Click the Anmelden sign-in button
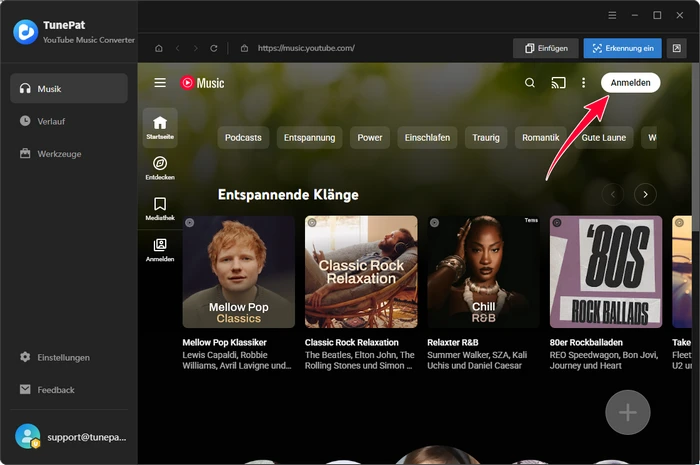This screenshot has height=465, width=700. coord(630,83)
